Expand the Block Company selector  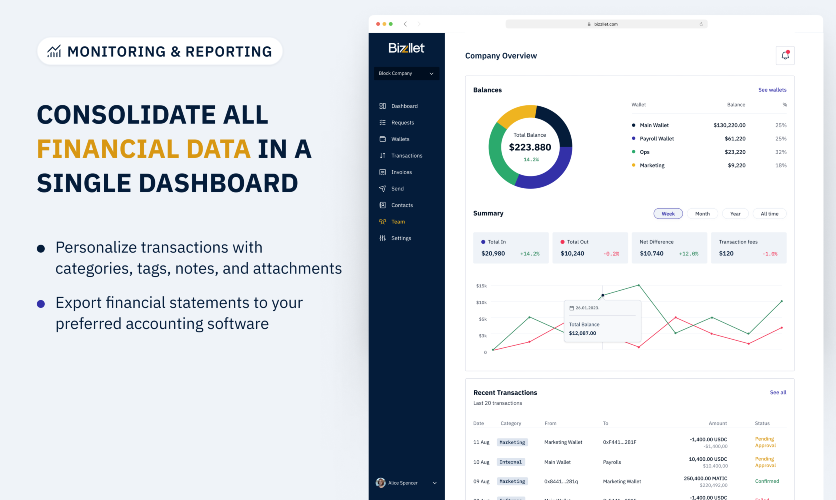406,74
